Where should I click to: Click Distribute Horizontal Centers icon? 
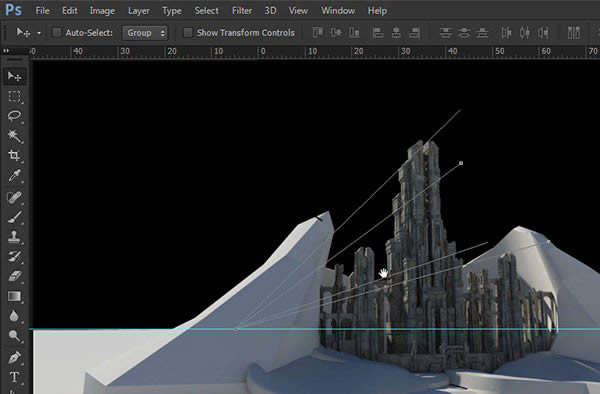coord(525,33)
